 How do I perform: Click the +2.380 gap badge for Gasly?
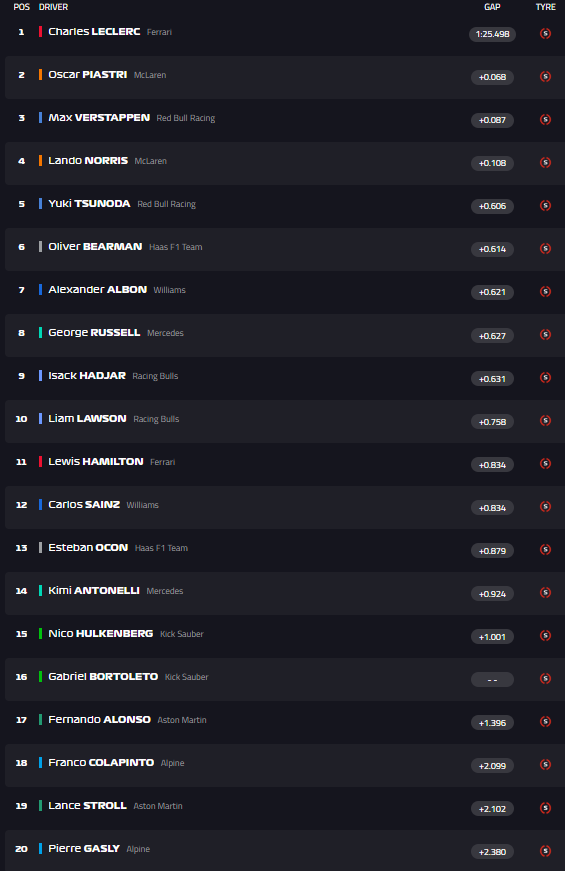click(x=492, y=852)
